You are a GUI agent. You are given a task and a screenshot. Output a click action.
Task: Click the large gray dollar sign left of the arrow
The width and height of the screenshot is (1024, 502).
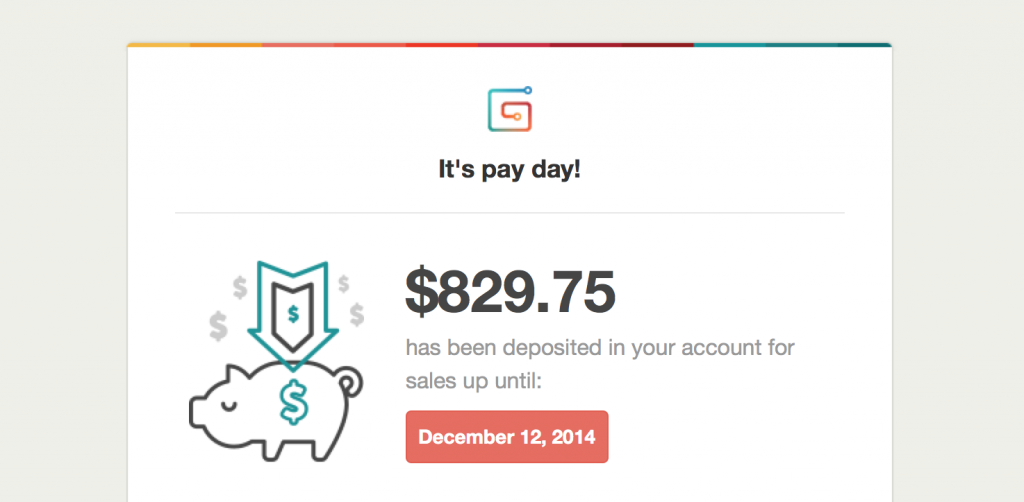click(218, 326)
